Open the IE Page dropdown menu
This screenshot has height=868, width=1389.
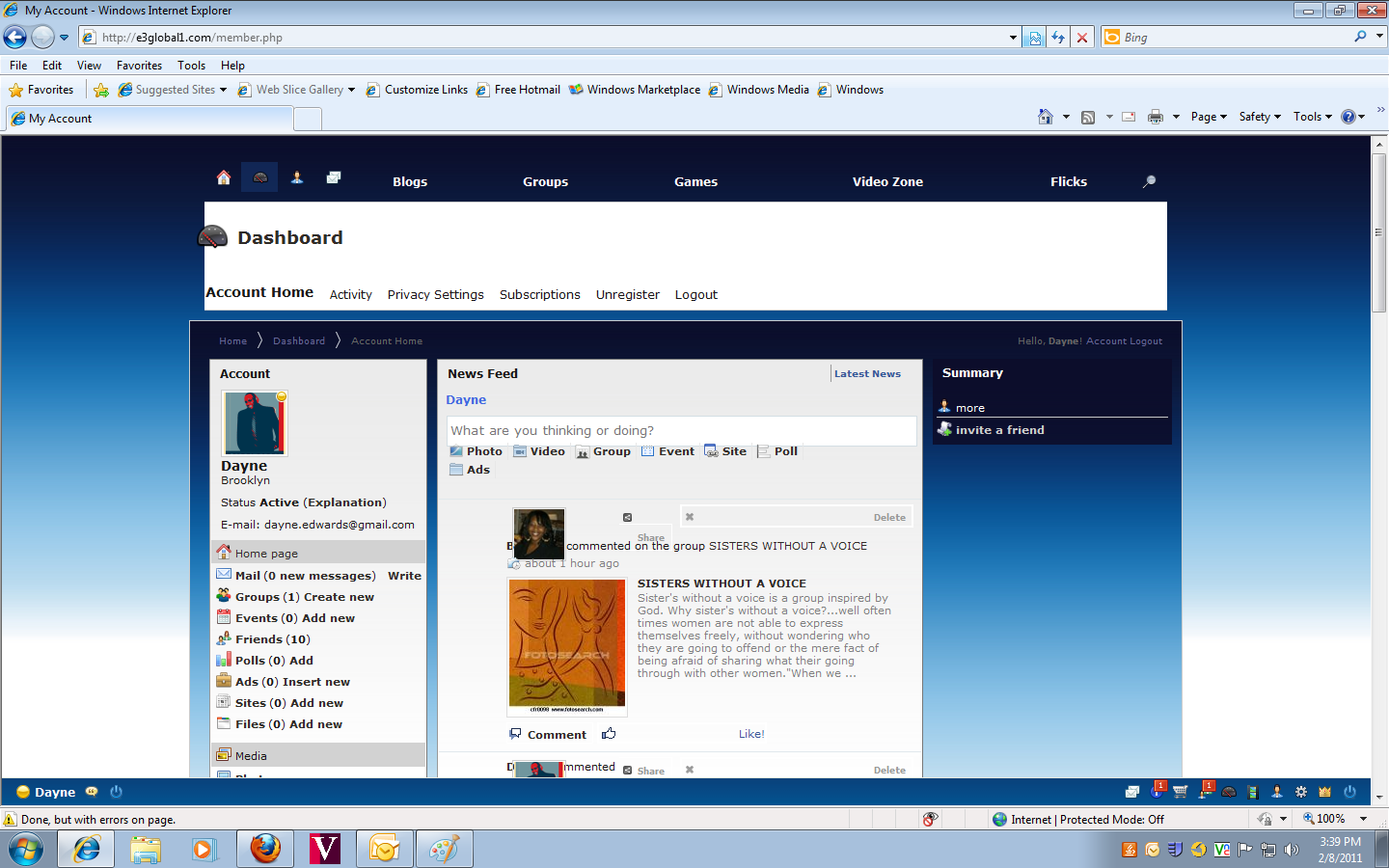click(1209, 117)
